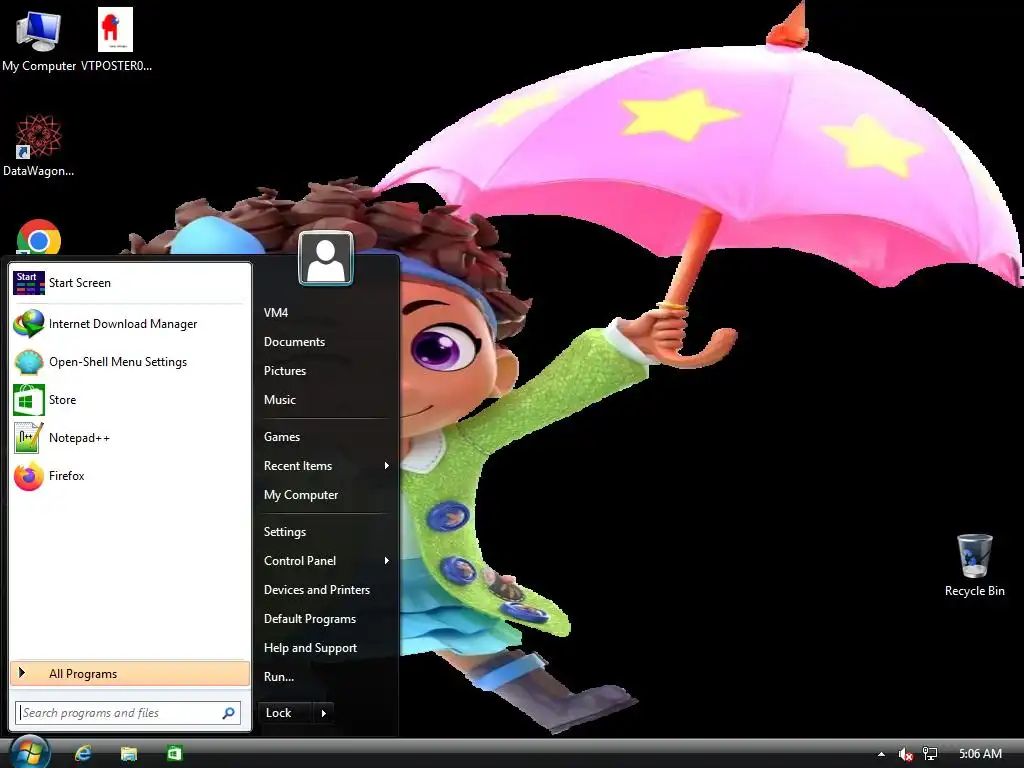This screenshot has width=1024, height=768.
Task: Open Documents from the Start menu
Action: (x=294, y=342)
